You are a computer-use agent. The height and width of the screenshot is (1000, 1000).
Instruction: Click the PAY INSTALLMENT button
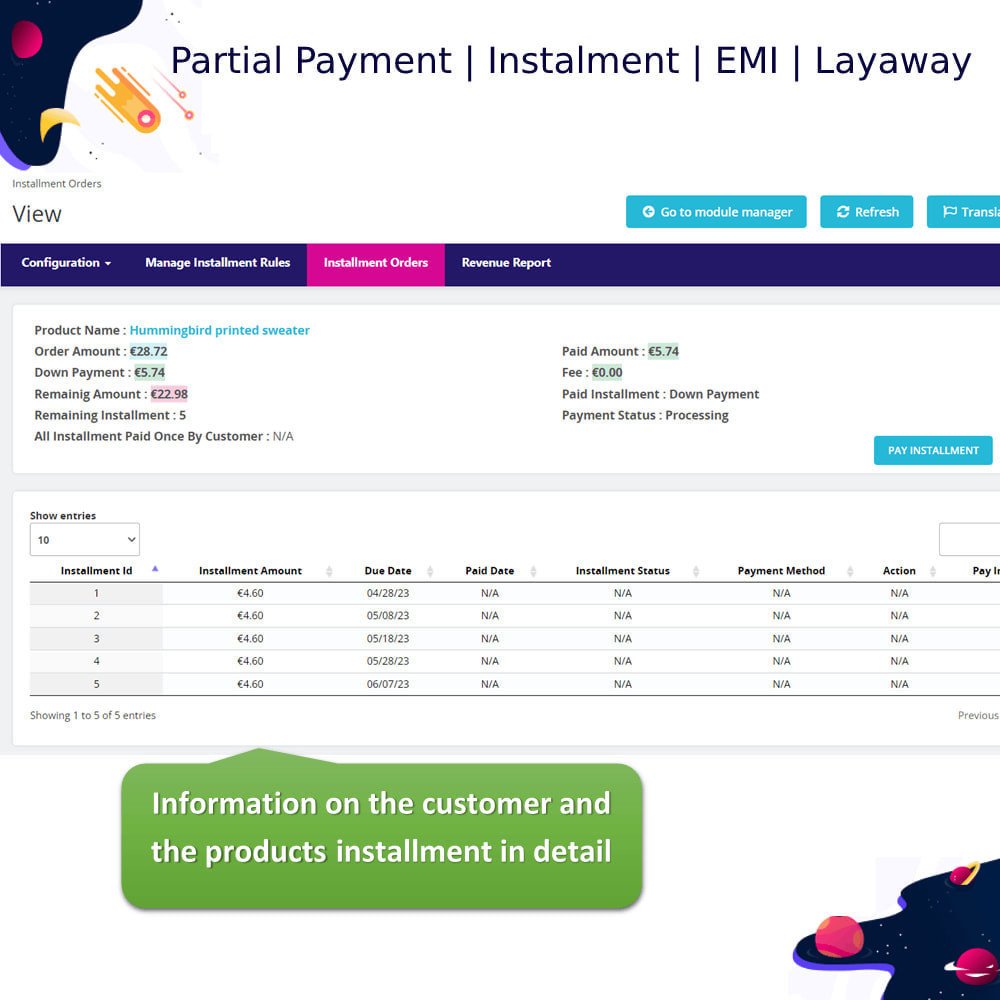tap(933, 450)
